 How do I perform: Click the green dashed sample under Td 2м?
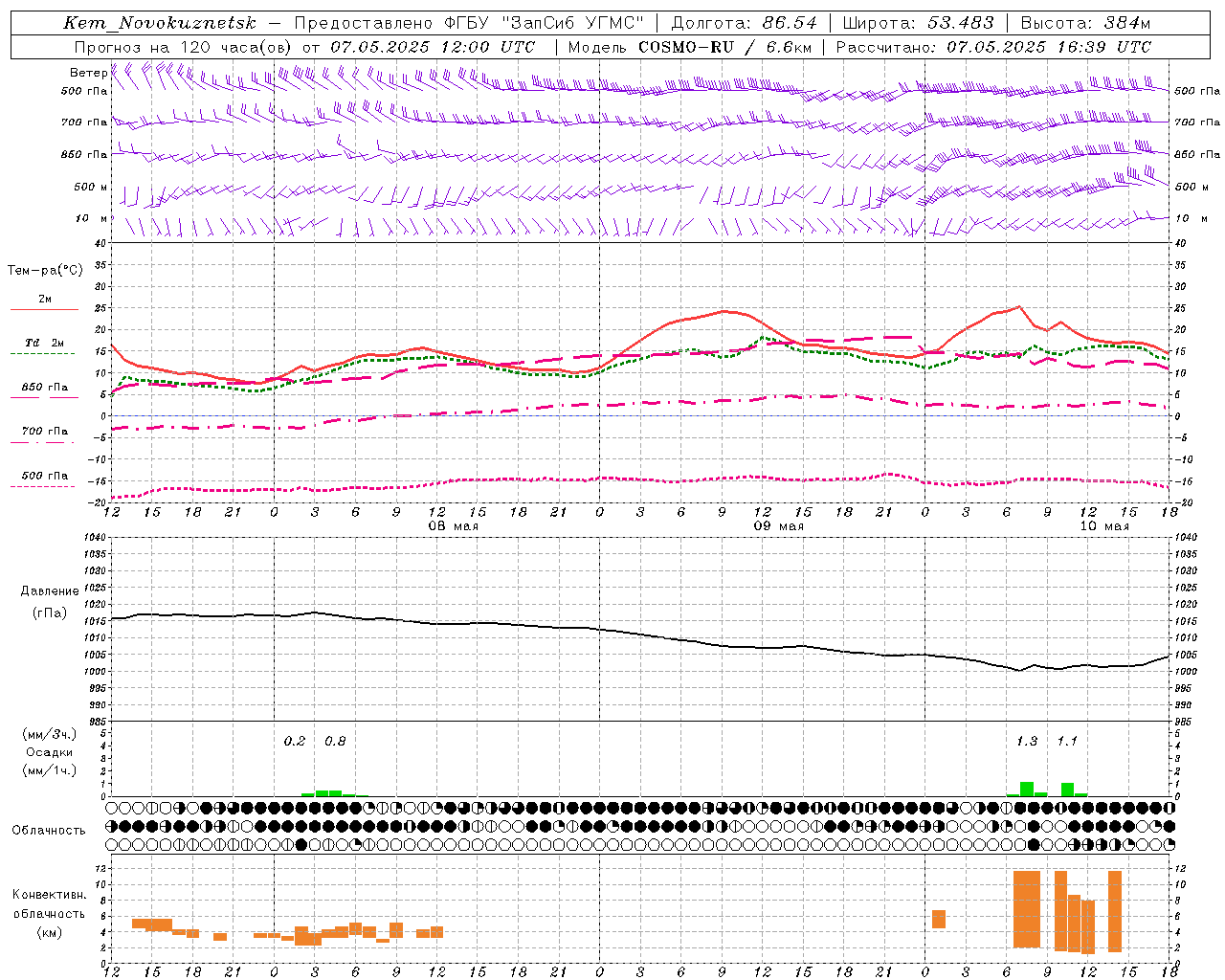pos(42,353)
